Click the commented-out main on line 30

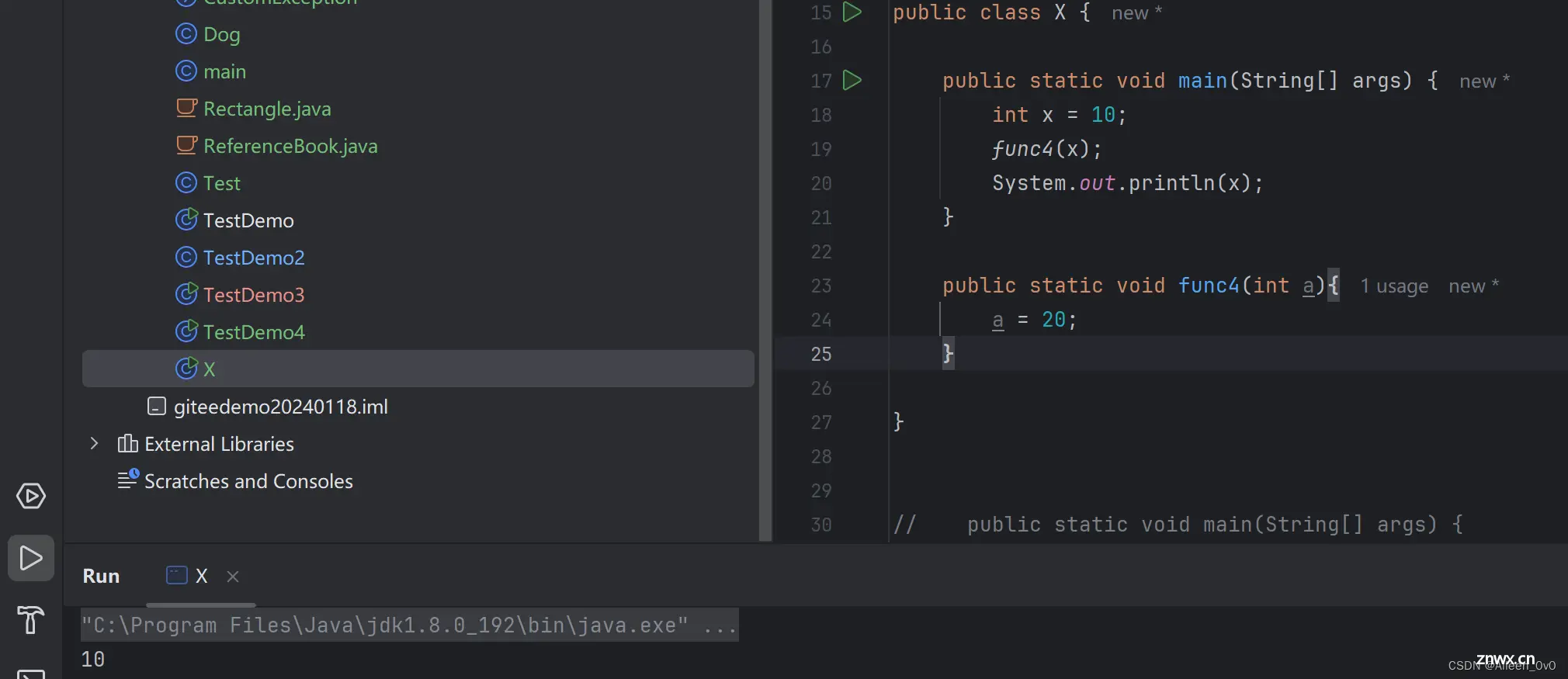coord(1178,525)
